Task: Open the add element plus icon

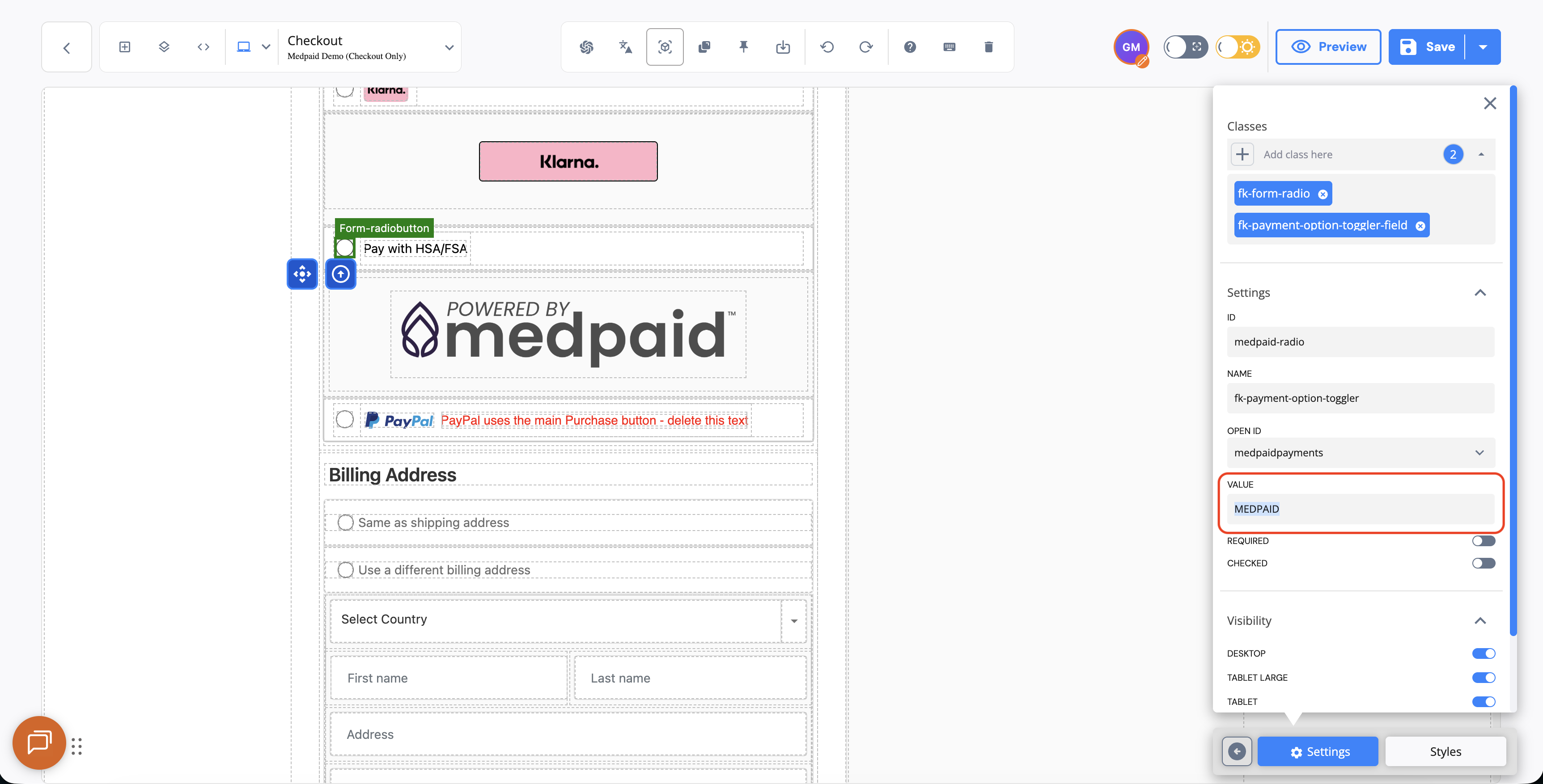Action: click(x=125, y=46)
